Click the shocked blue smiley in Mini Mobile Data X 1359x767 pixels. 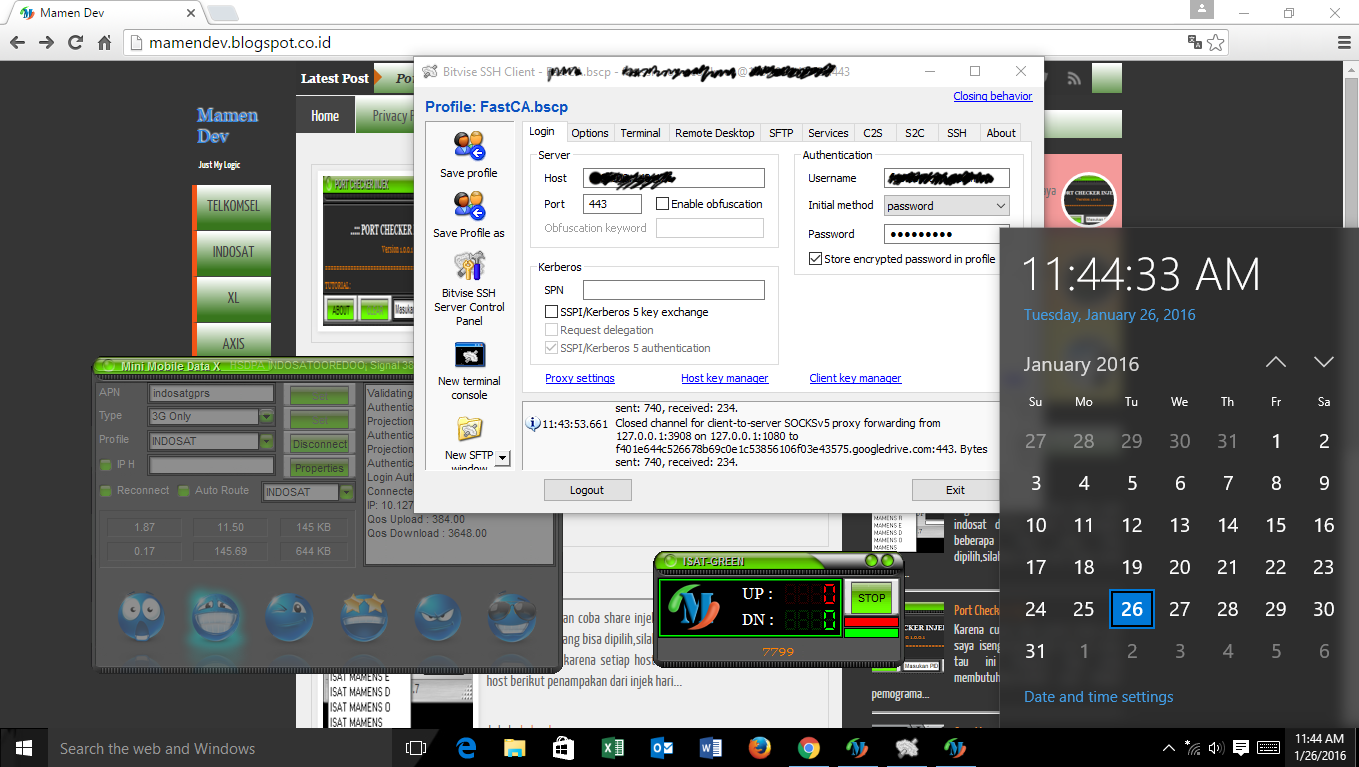141,617
